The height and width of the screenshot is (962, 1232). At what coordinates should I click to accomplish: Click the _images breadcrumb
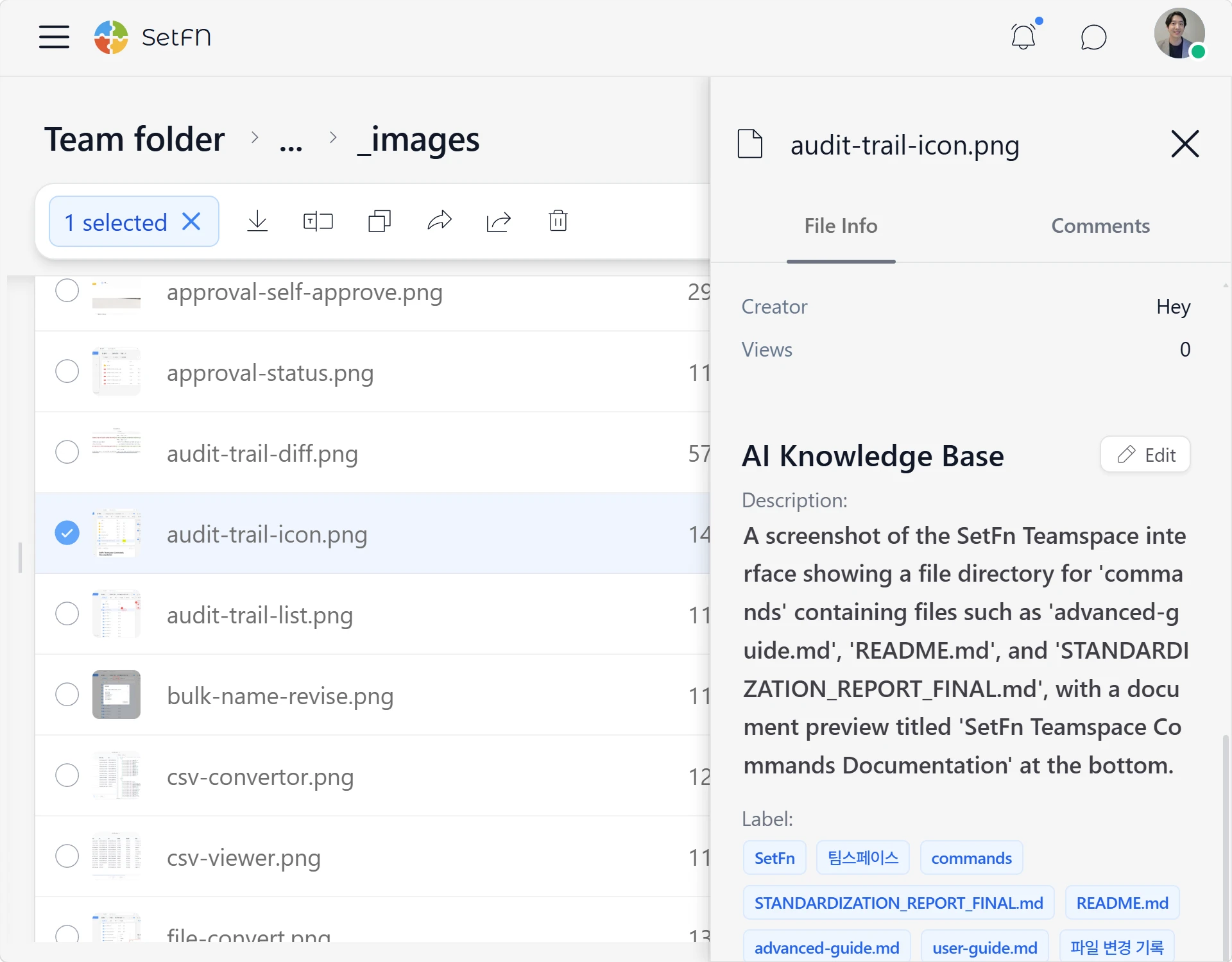pyautogui.click(x=418, y=139)
